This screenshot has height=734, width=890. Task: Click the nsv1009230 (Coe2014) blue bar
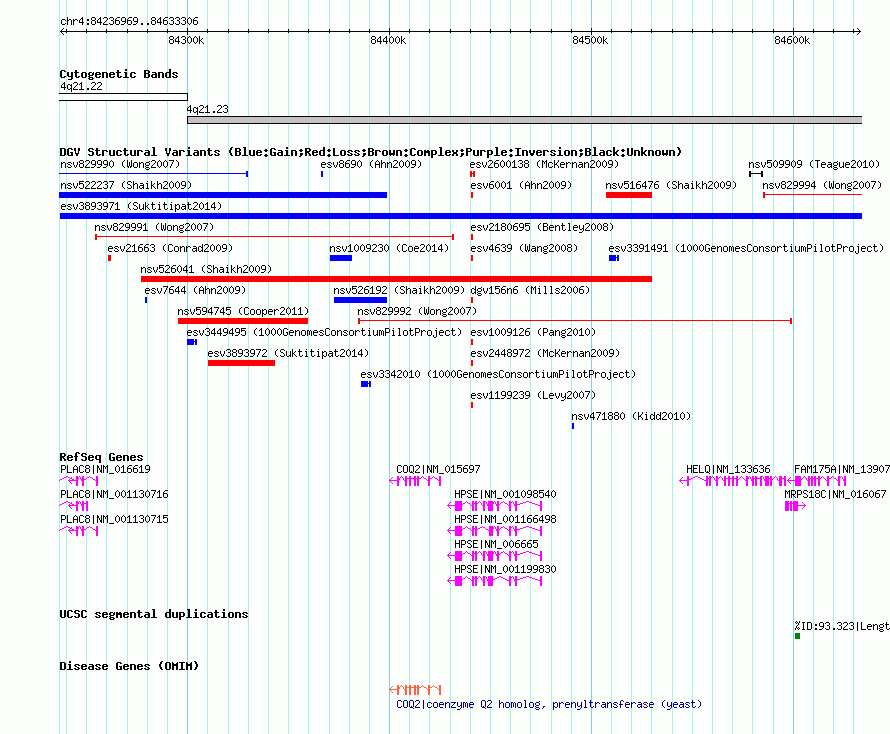tap(341, 258)
